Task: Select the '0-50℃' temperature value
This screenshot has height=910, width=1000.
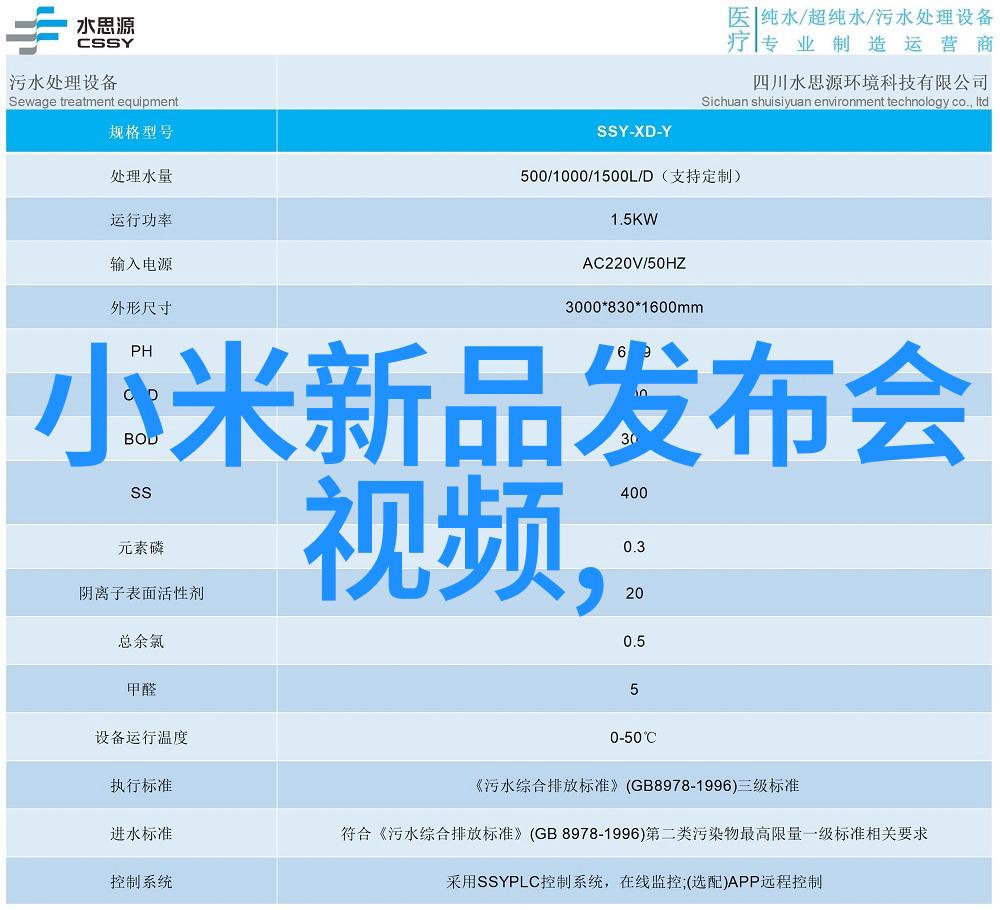Action: 633,738
